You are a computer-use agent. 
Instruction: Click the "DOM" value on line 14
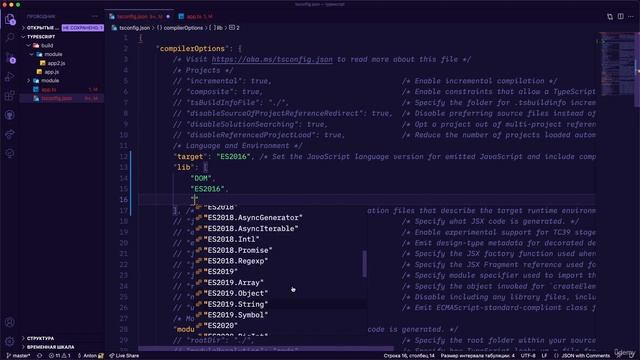pyautogui.click(x=201, y=178)
